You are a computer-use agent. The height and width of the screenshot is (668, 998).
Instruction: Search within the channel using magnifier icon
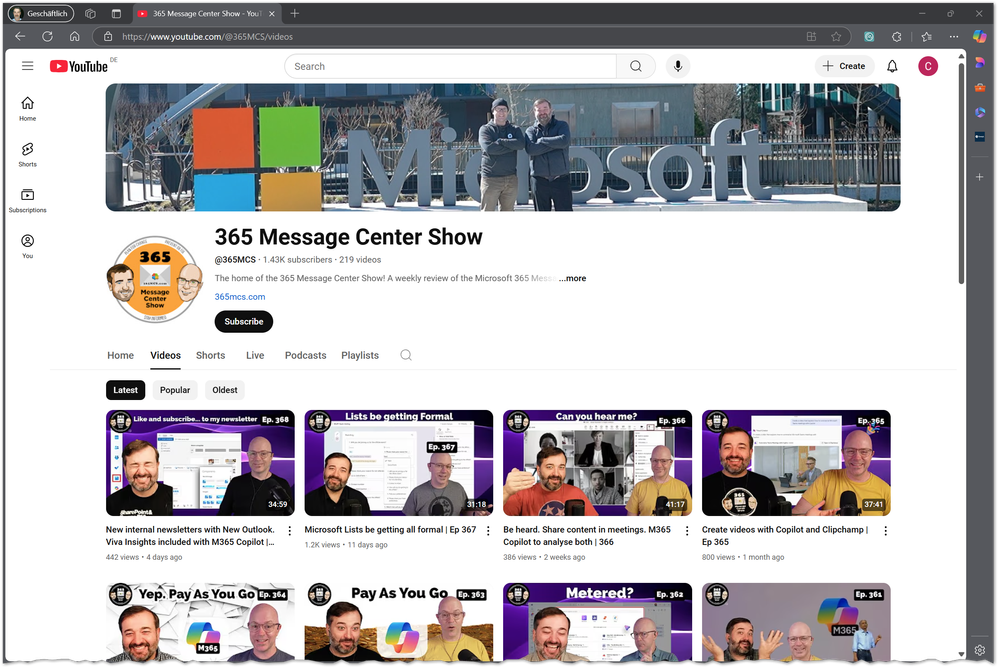pyautogui.click(x=406, y=355)
